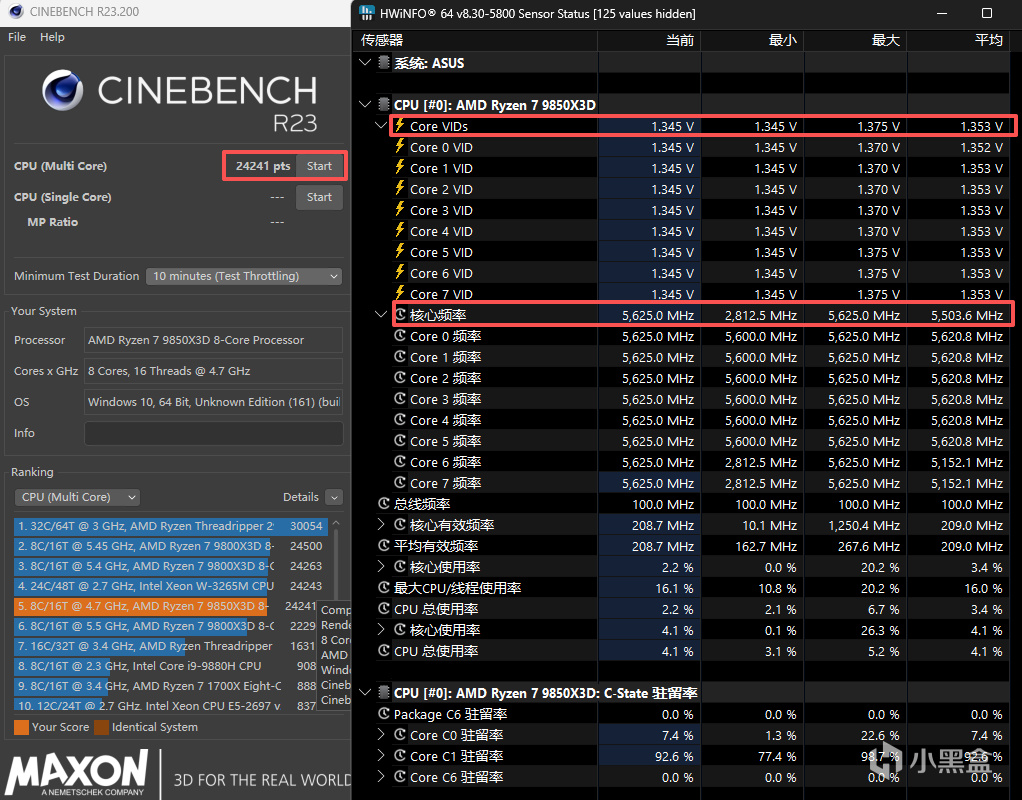Click the 平均 column header
1022x800 pixels.
(958, 40)
